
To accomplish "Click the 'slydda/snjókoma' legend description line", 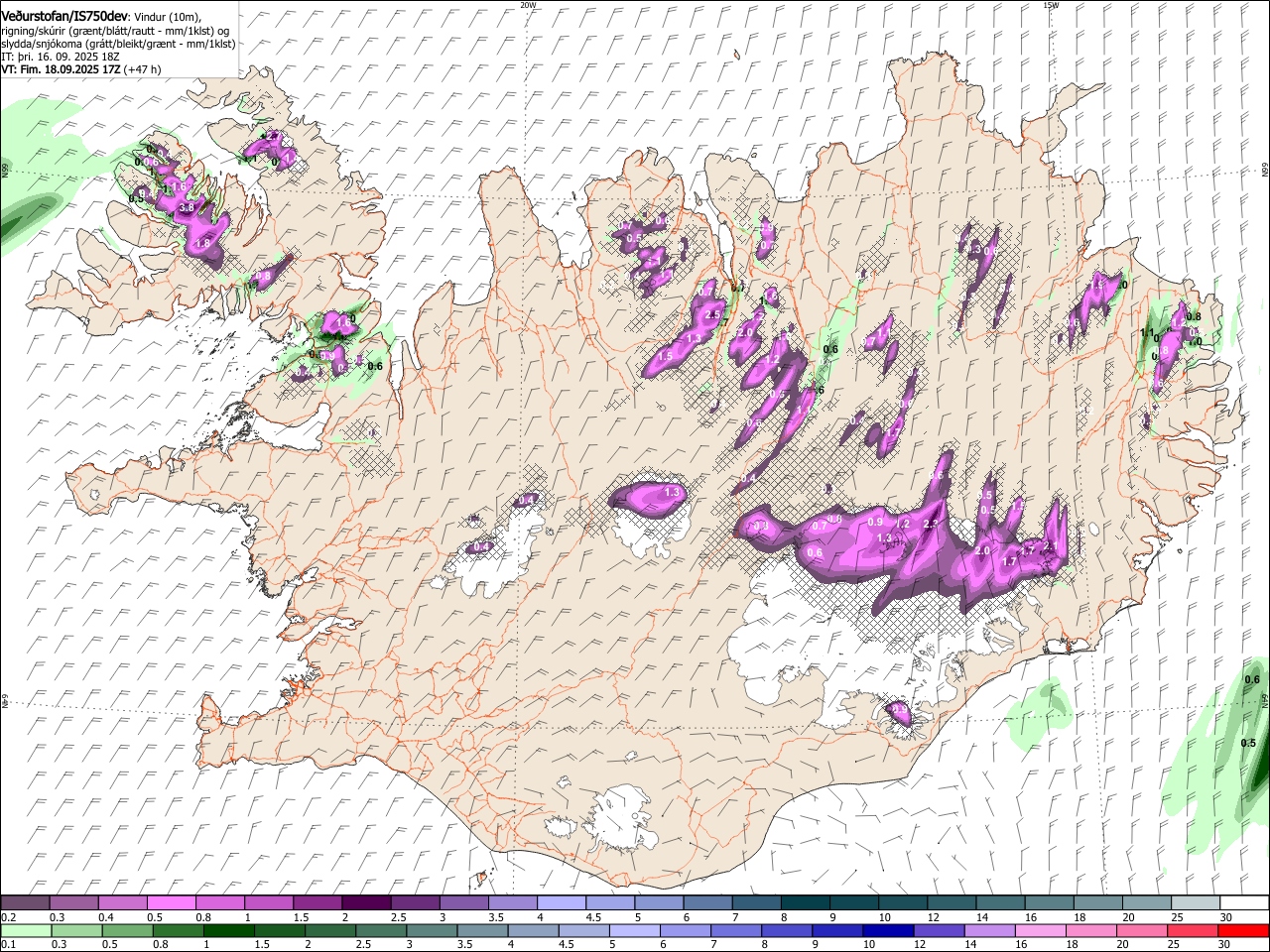I will tap(118, 44).
